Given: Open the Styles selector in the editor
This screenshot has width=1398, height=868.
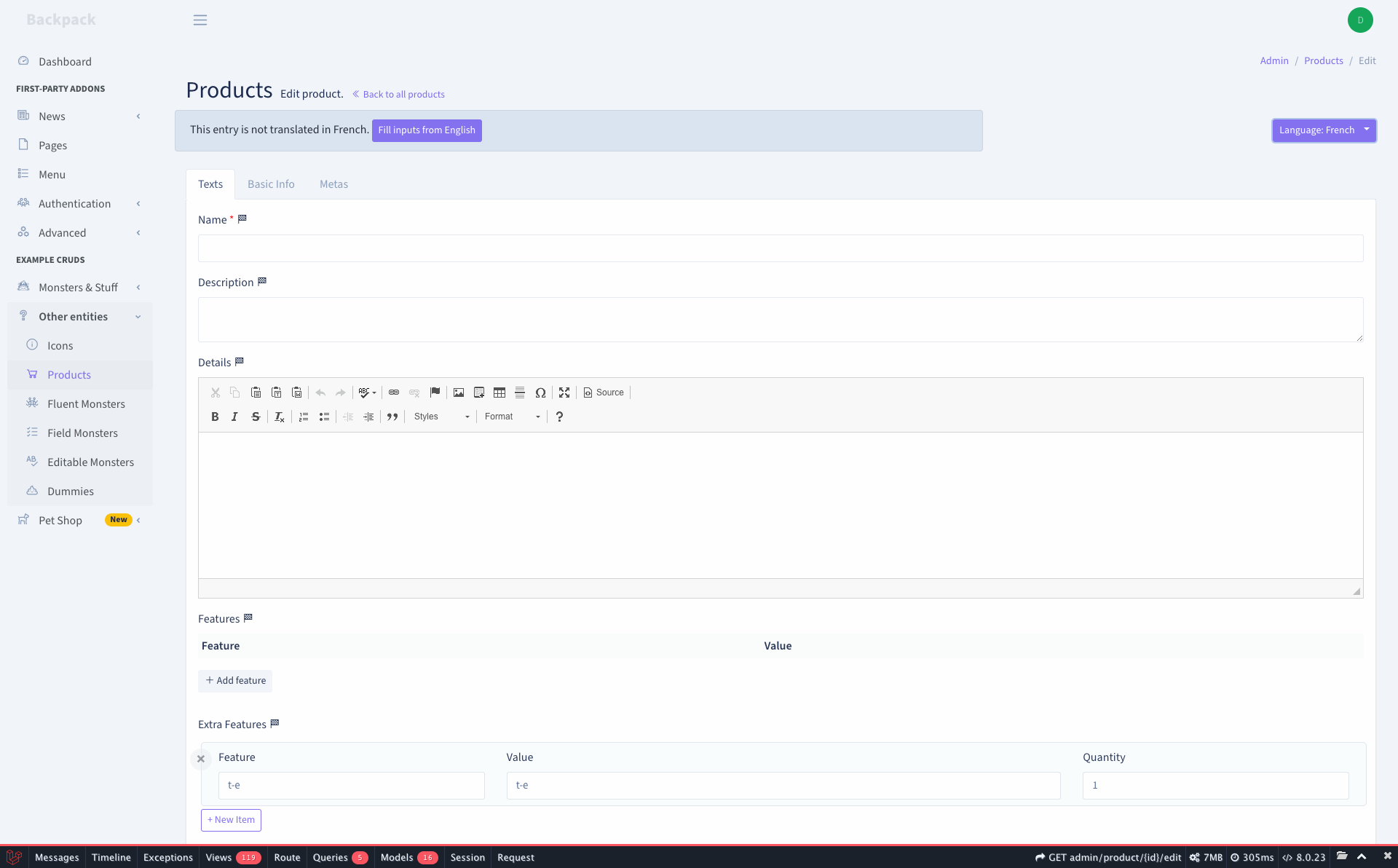Looking at the screenshot, I should click(439, 417).
